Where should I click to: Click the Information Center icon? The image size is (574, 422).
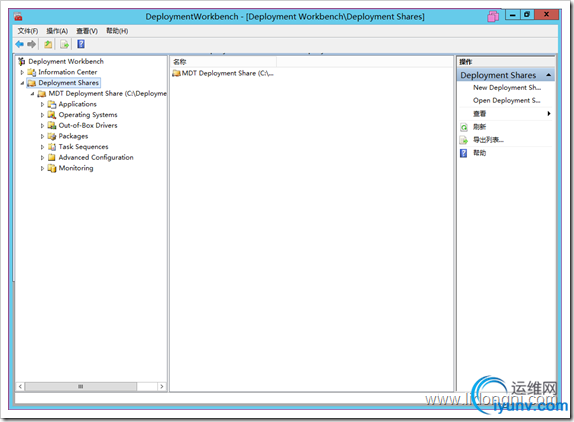tap(31, 72)
